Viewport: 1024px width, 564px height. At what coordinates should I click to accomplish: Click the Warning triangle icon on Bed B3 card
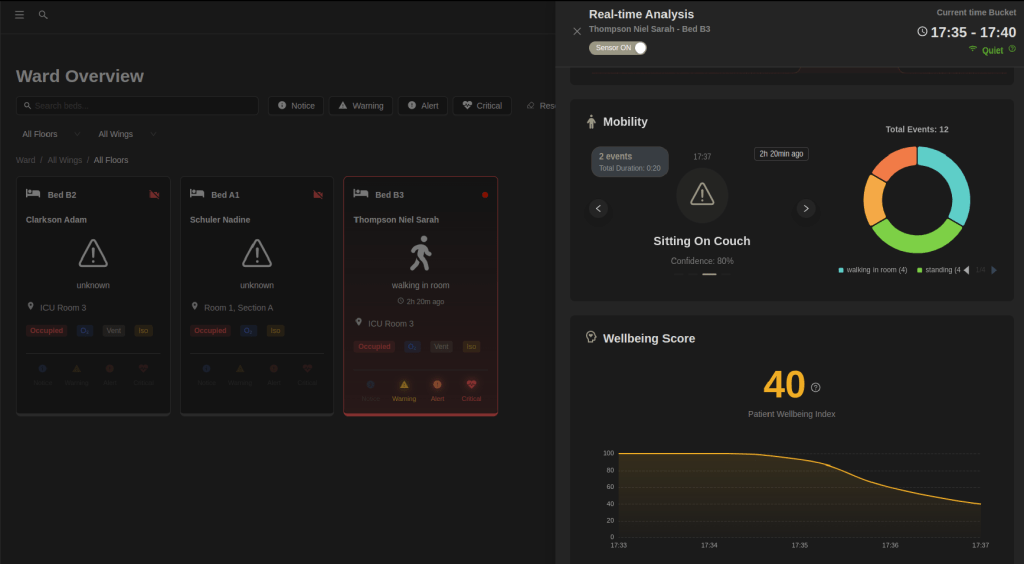tap(404, 385)
